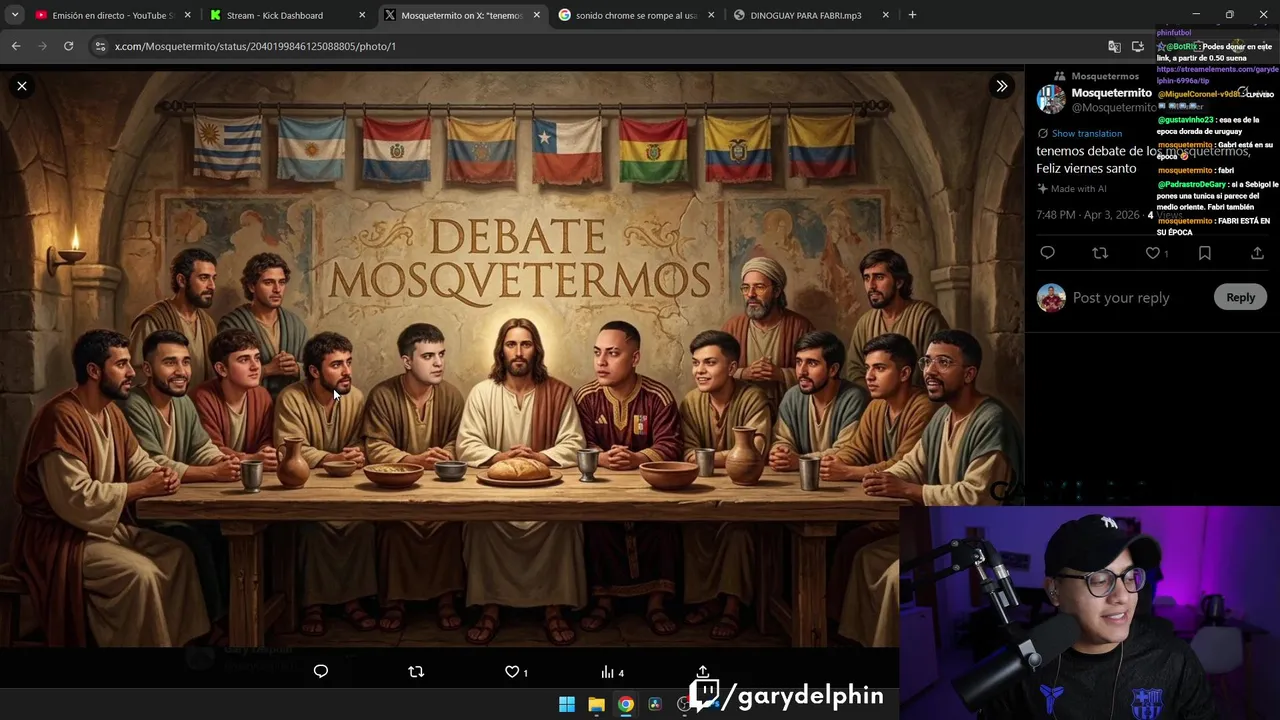Reply icon below the photo
Viewport: 1280px width, 720px height.
(321, 671)
